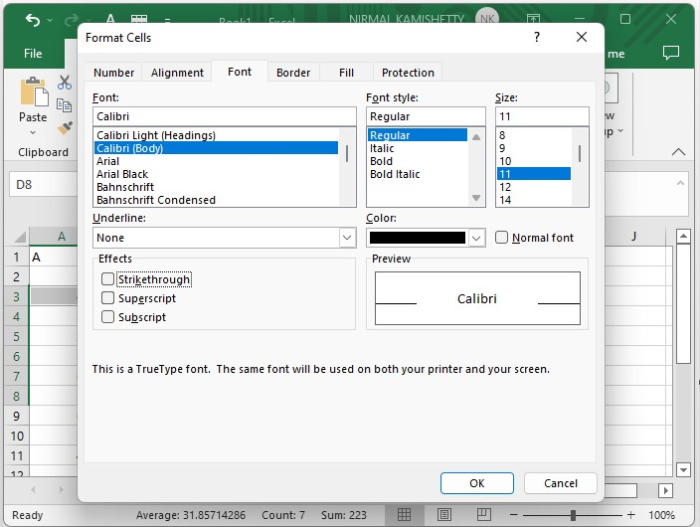Open the Alignment tab

pyautogui.click(x=177, y=72)
